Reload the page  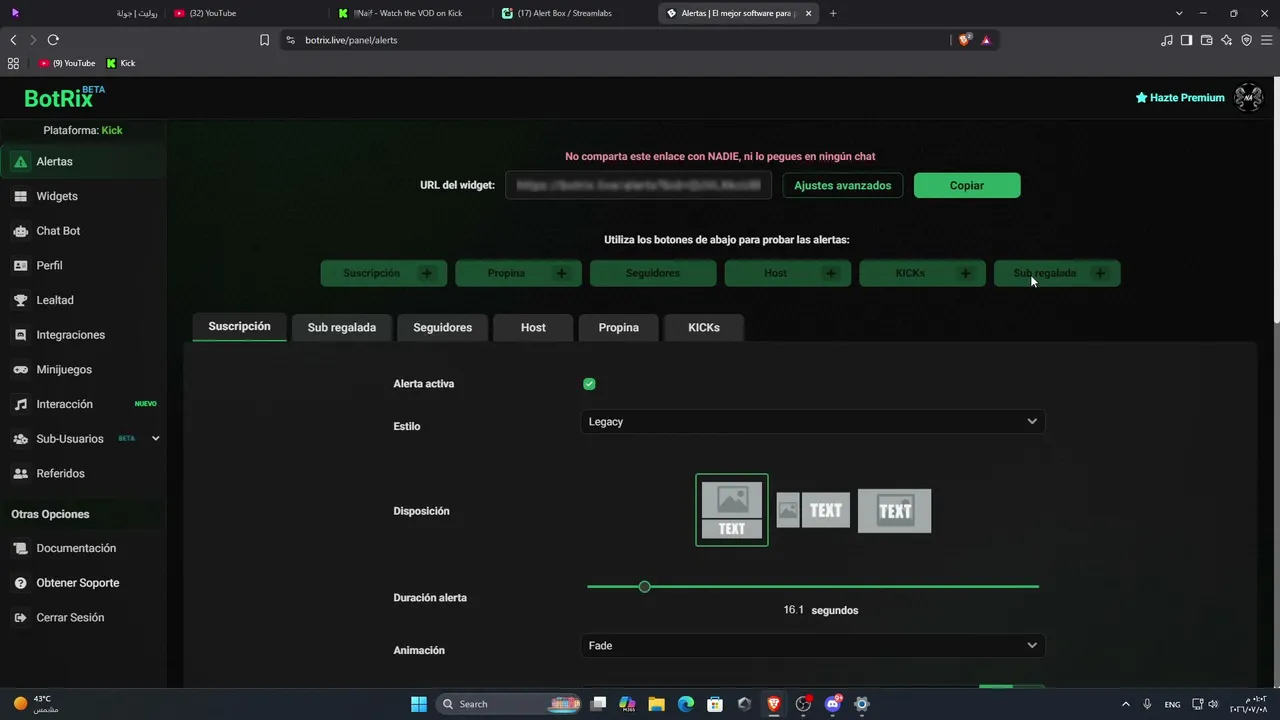pos(53,40)
